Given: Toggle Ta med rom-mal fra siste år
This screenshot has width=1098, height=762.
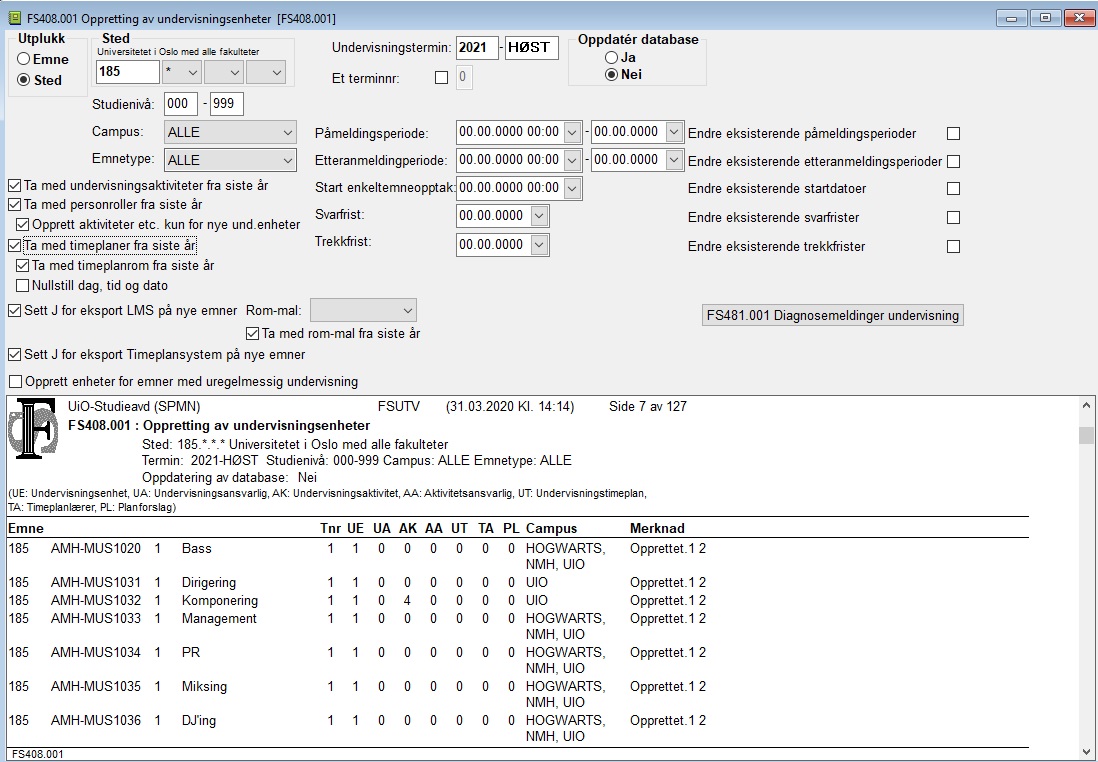Looking at the screenshot, I should click(253, 333).
